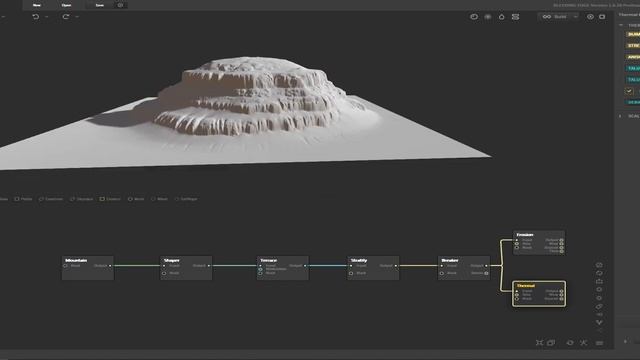The height and width of the screenshot is (360, 640).
Task: Click the Open file button
Action: (x=66, y=5)
